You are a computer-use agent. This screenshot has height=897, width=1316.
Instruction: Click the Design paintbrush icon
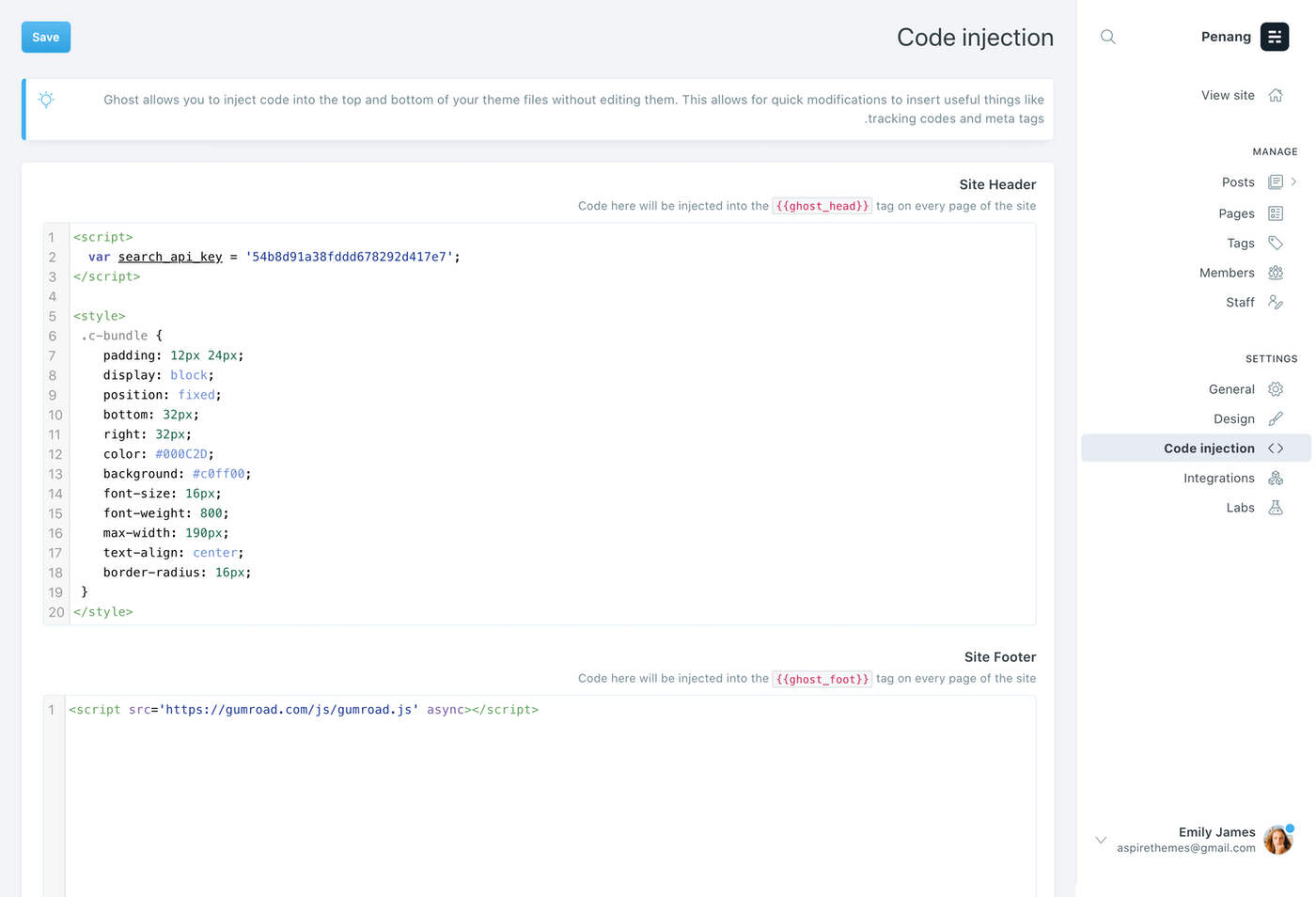click(x=1276, y=419)
